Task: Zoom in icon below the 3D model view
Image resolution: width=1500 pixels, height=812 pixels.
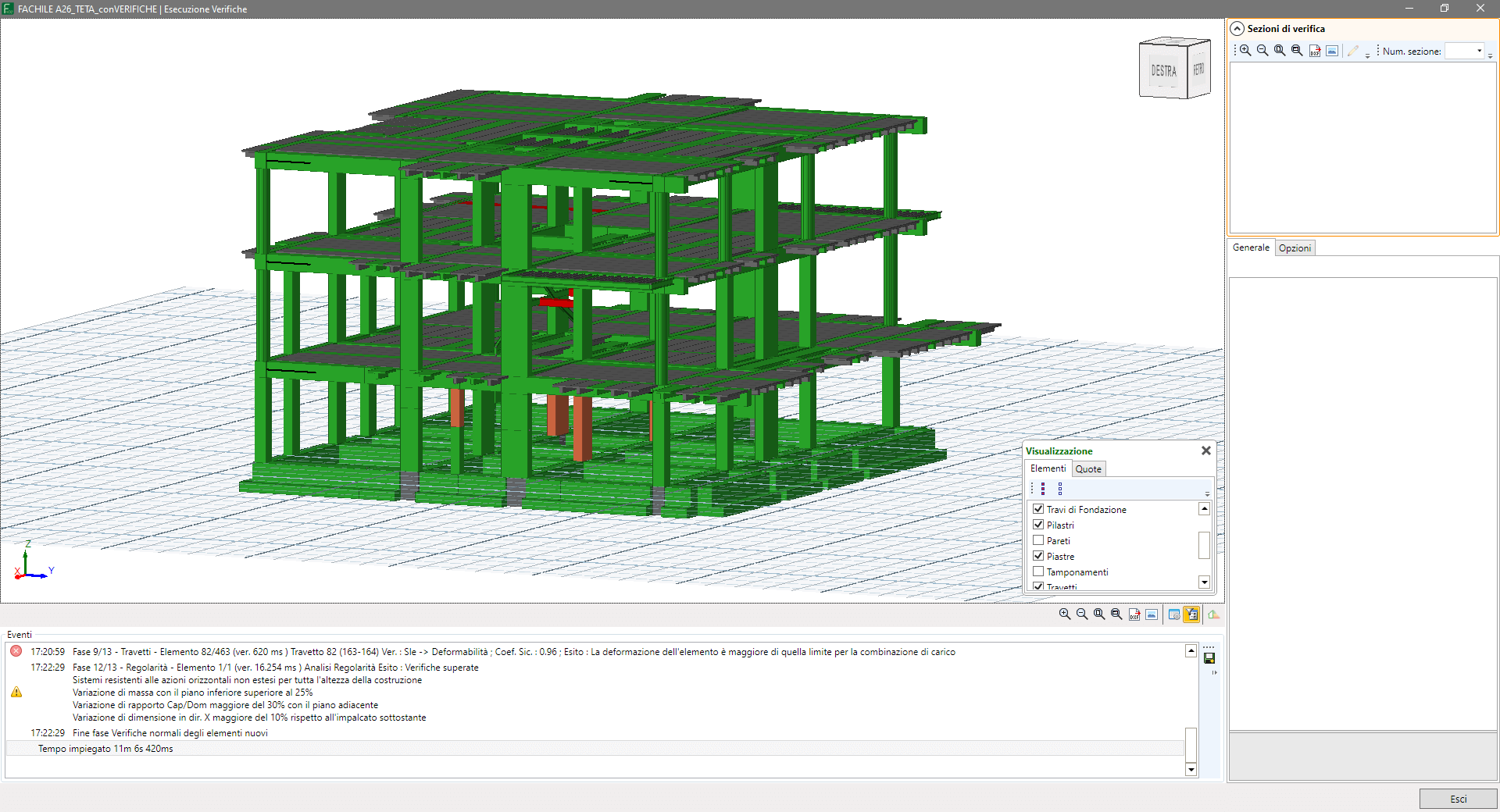Action: click(1065, 614)
